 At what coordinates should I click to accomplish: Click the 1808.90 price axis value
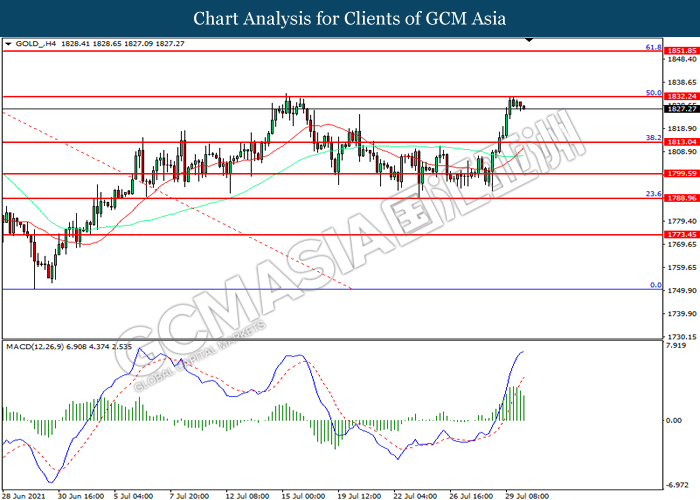682,152
